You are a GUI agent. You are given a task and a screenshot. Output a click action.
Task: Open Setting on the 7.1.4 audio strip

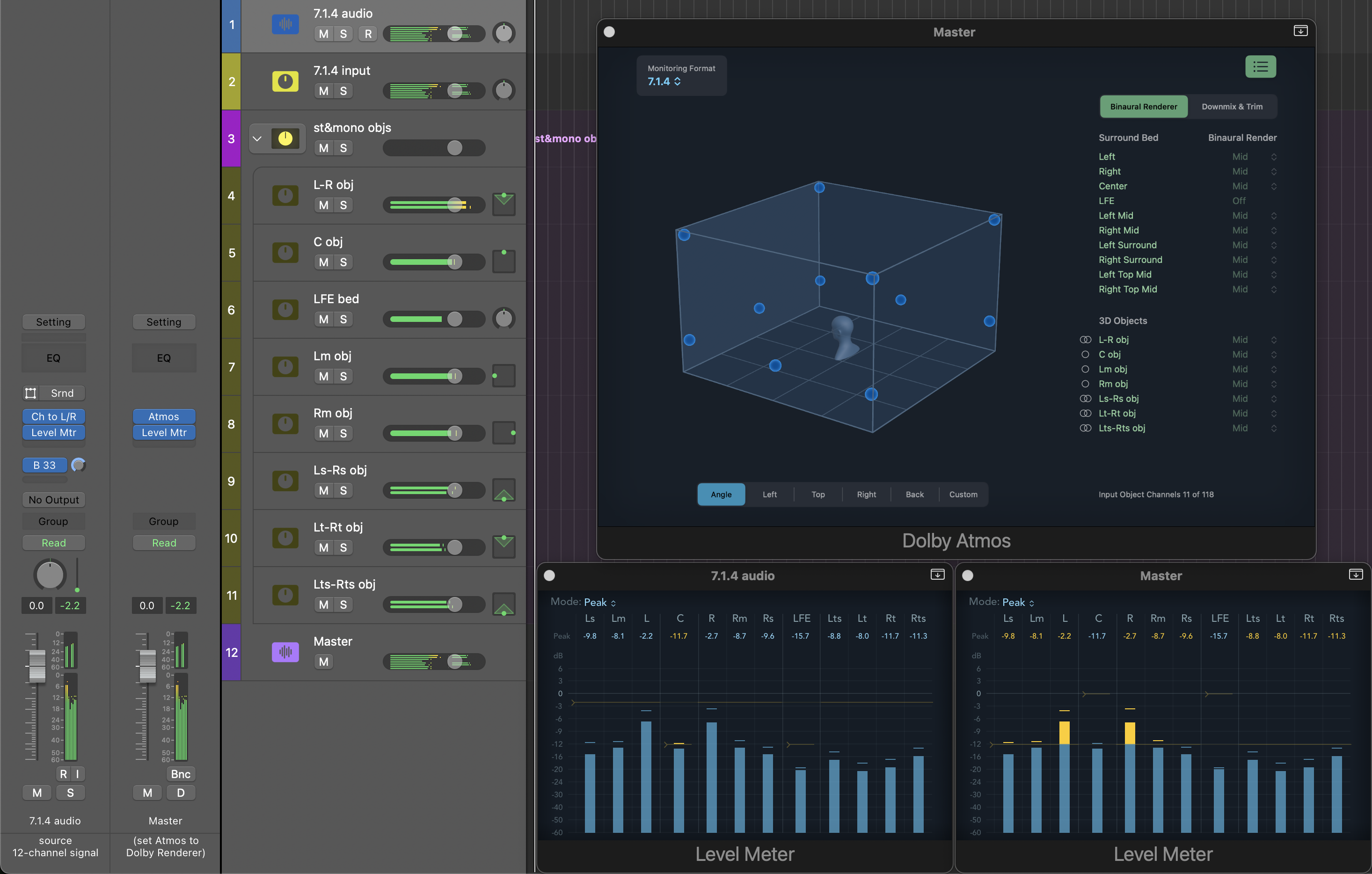click(x=53, y=322)
